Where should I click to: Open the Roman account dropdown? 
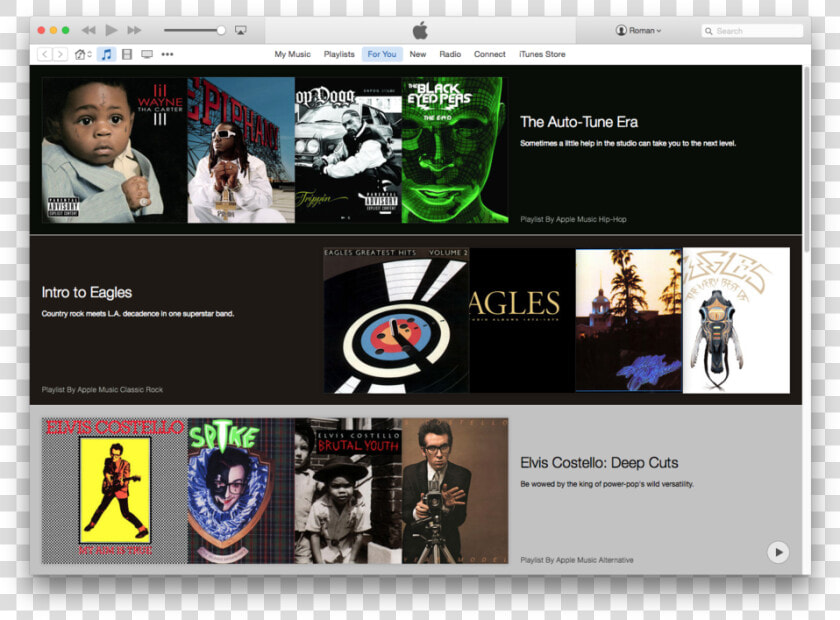click(639, 31)
